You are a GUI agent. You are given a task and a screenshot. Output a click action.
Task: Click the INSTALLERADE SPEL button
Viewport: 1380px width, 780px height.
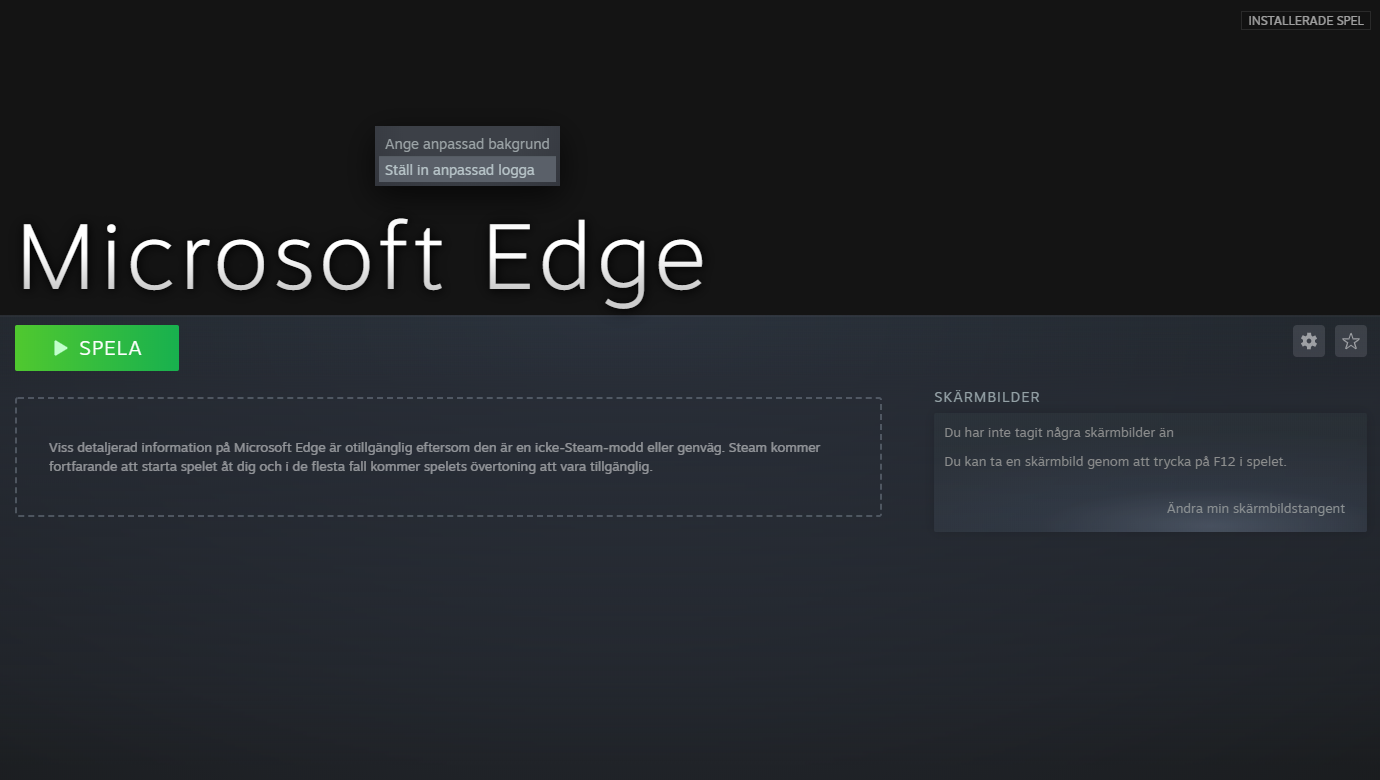[x=1305, y=21]
